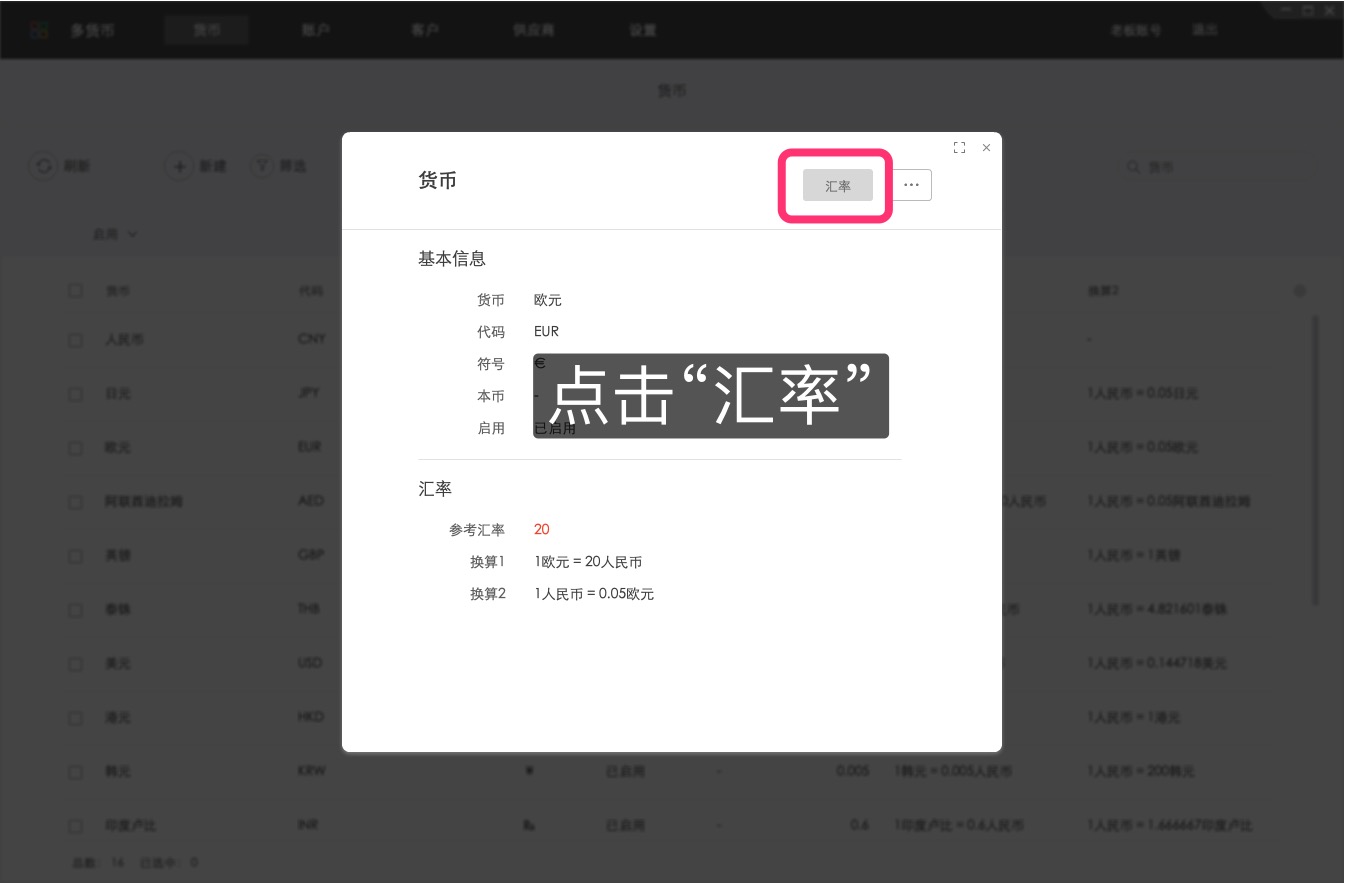
Task: Switch to the 货币 tab
Action: (x=207, y=30)
